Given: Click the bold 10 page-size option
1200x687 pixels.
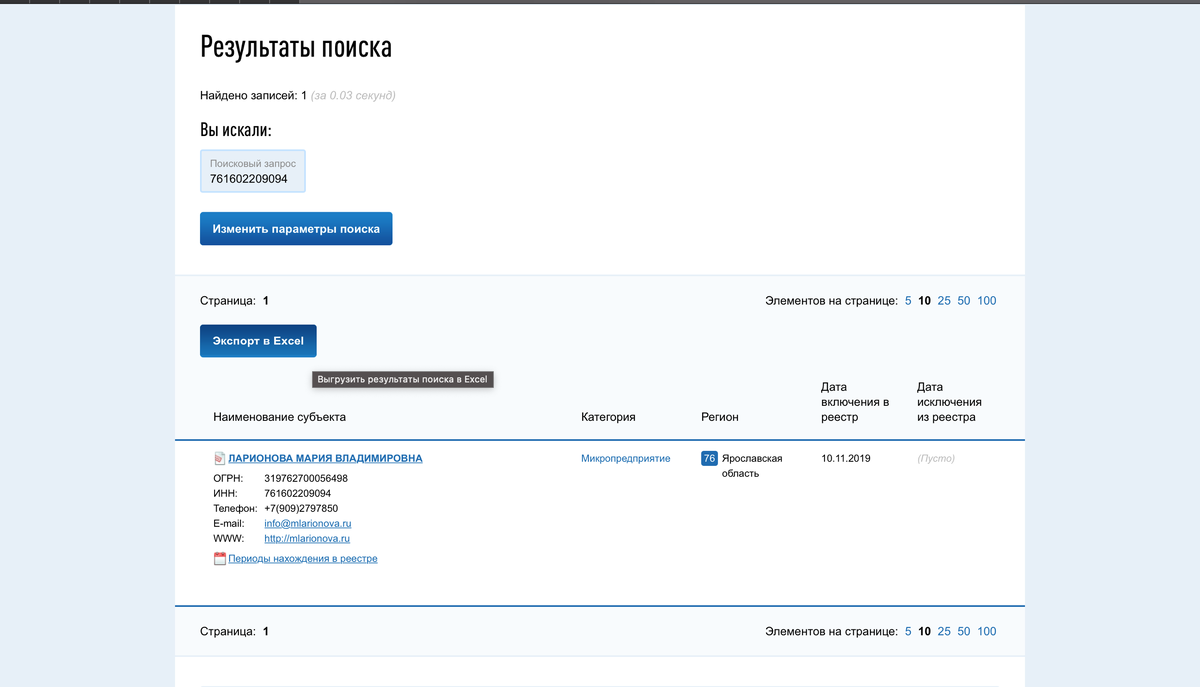Looking at the screenshot, I should point(924,300).
